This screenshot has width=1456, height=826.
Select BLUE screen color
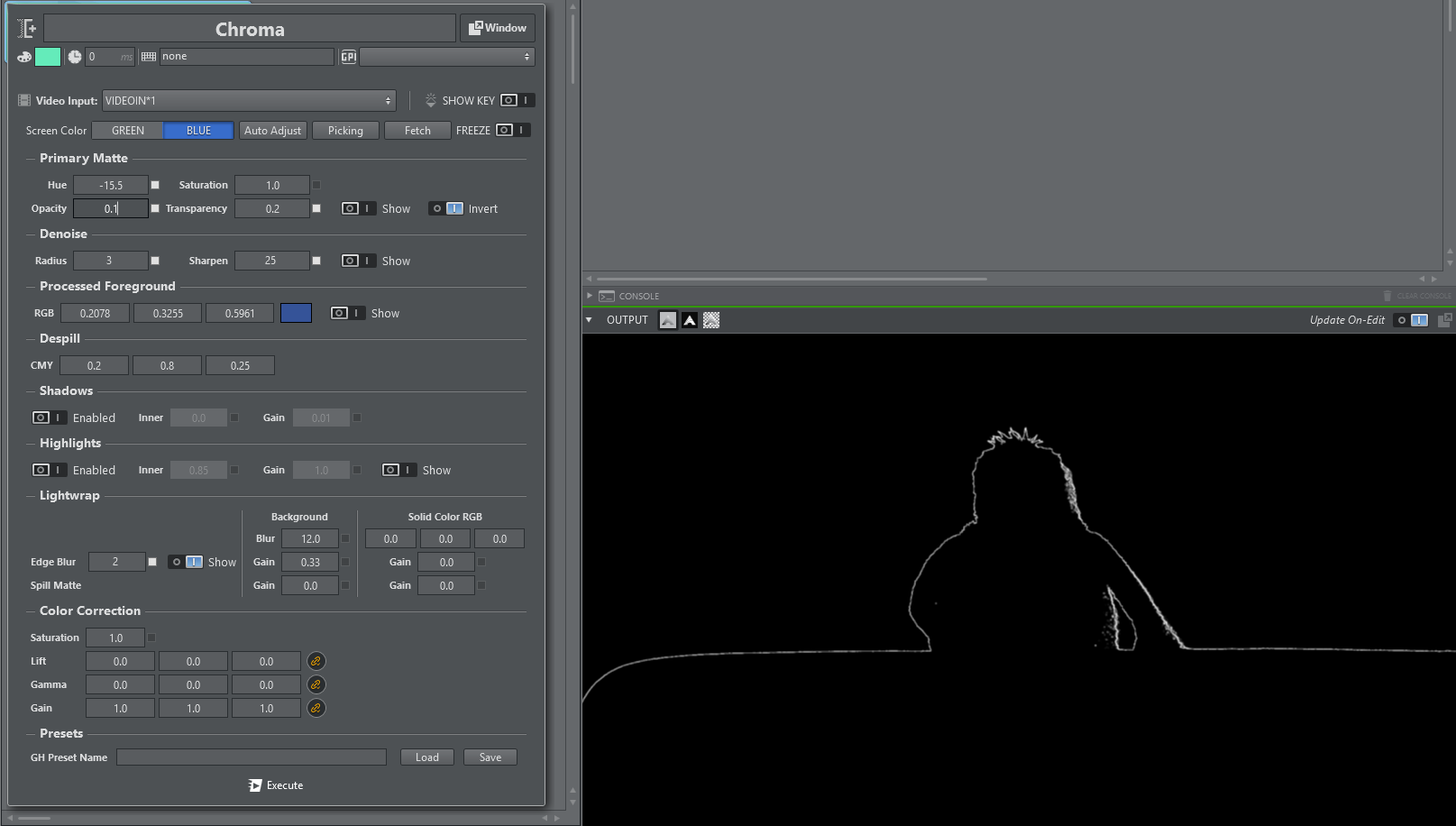pos(198,131)
